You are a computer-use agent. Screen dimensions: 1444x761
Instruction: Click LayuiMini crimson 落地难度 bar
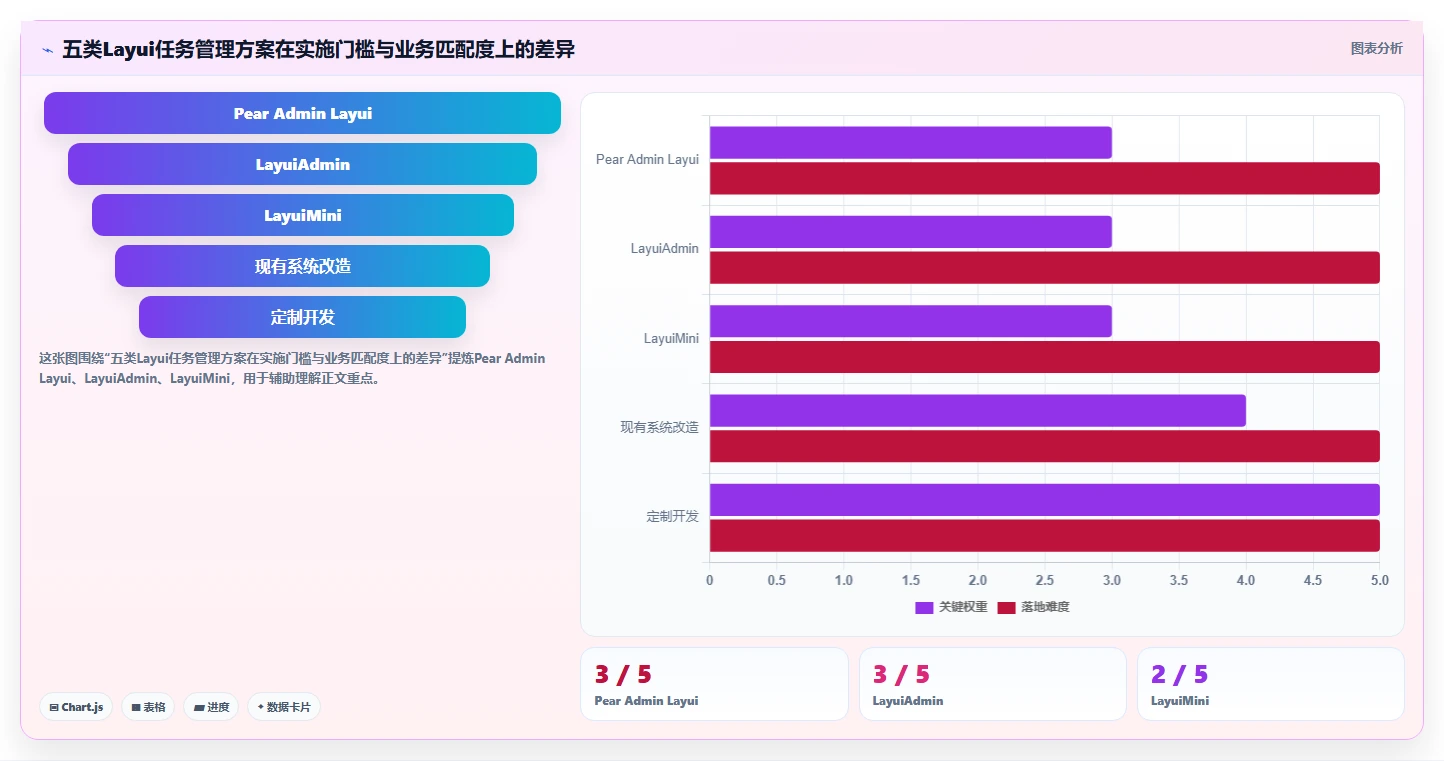(1044, 357)
